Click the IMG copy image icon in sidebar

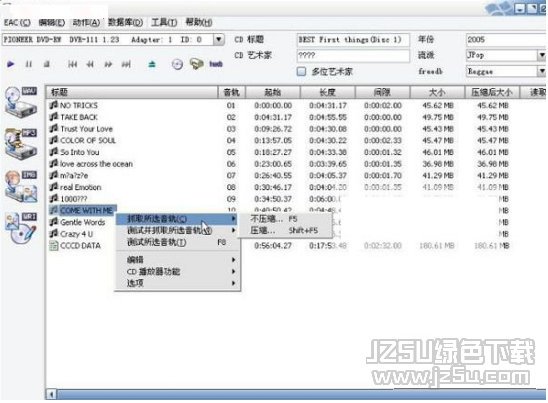pos(21,186)
